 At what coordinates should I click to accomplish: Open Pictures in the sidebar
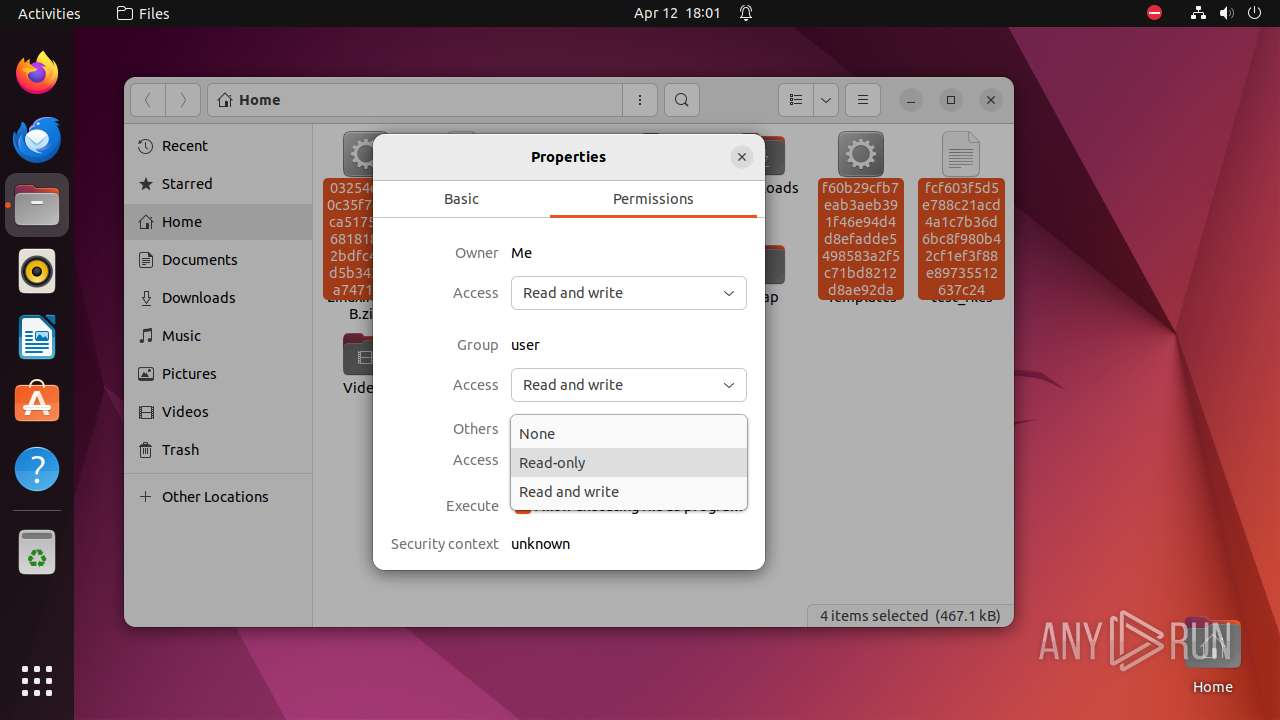tap(218, 374)
